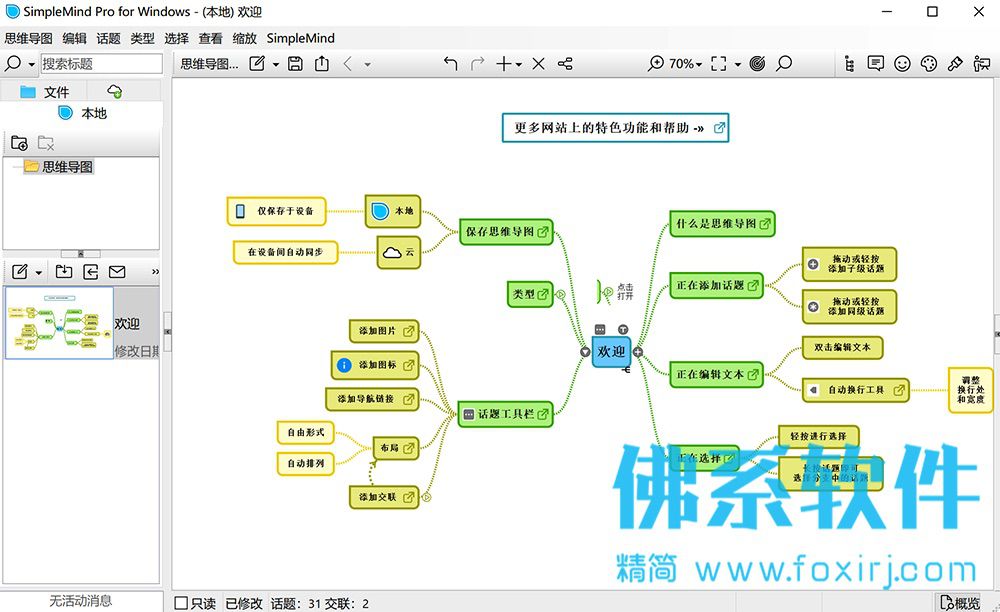Click the search magnifier in main toolbar
1000x612 pixels.
(784, 63)
